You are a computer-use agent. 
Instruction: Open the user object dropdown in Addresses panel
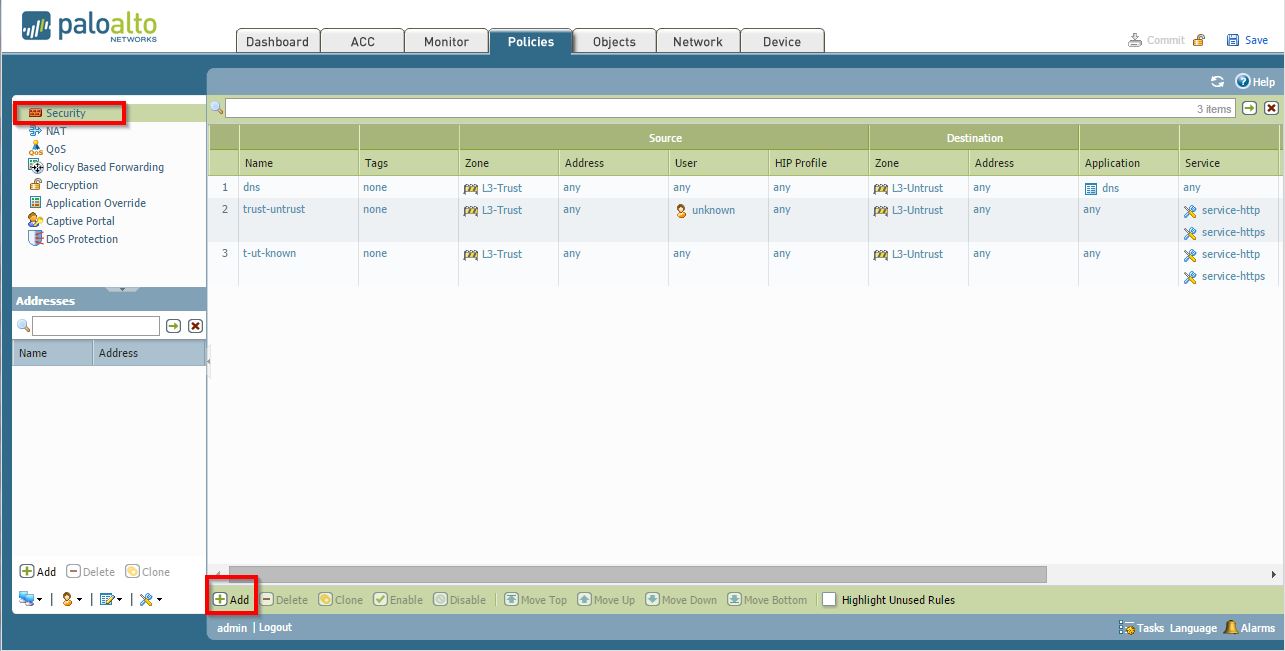pos(71,599)
